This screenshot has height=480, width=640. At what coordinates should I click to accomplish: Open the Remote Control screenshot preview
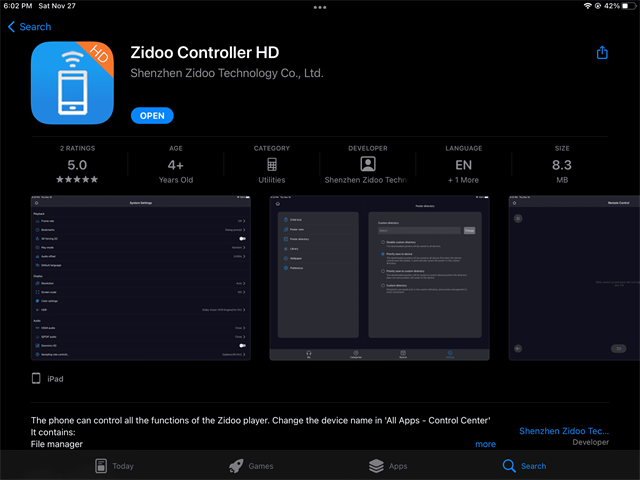click(x=574, y=278)
